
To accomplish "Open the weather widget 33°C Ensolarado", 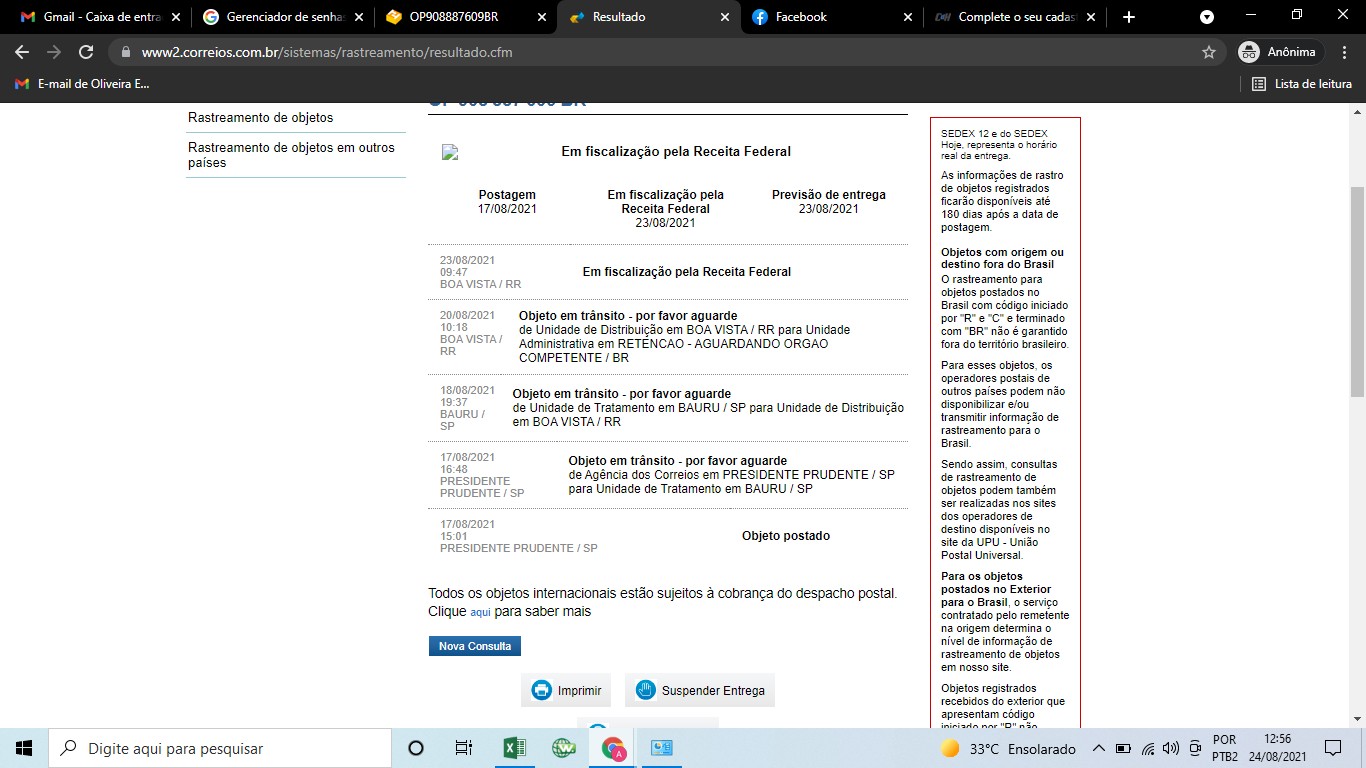I will tap(1008, 749).
